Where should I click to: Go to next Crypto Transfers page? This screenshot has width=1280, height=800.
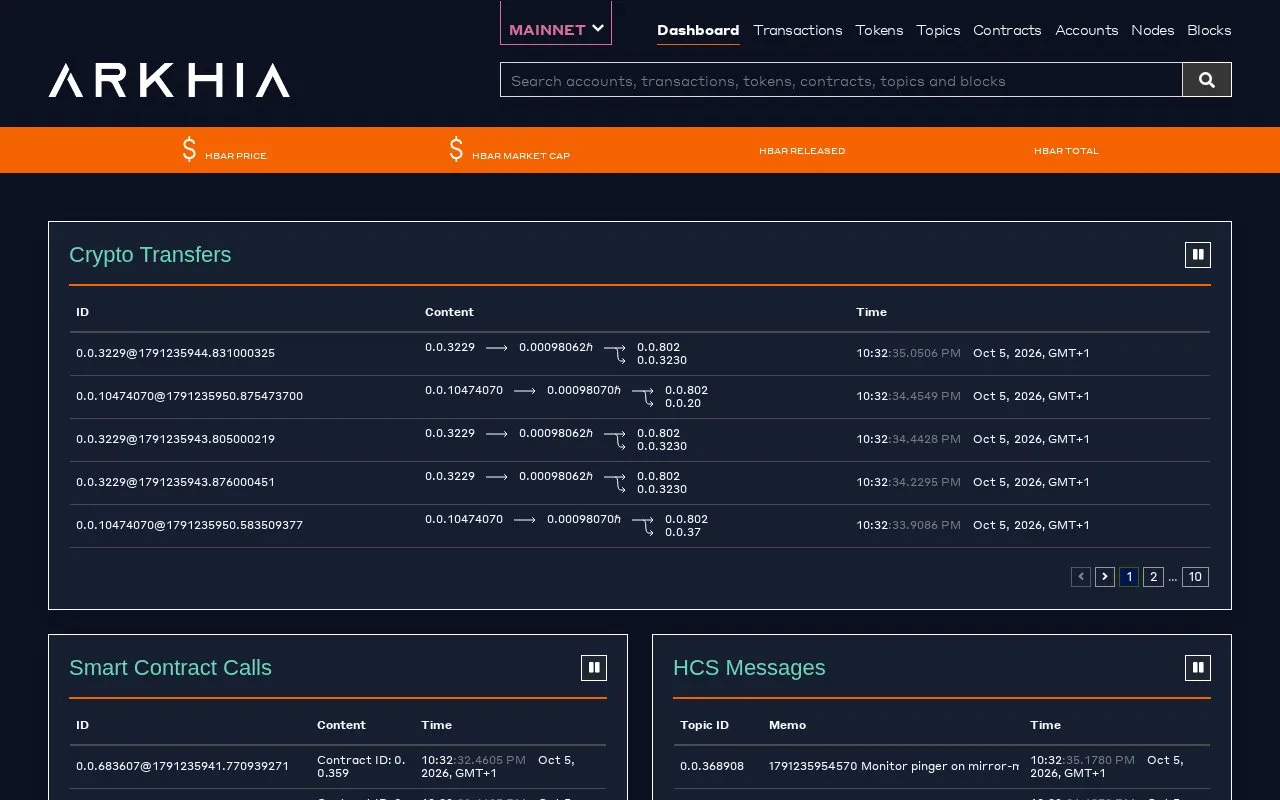click(1105, 577)
